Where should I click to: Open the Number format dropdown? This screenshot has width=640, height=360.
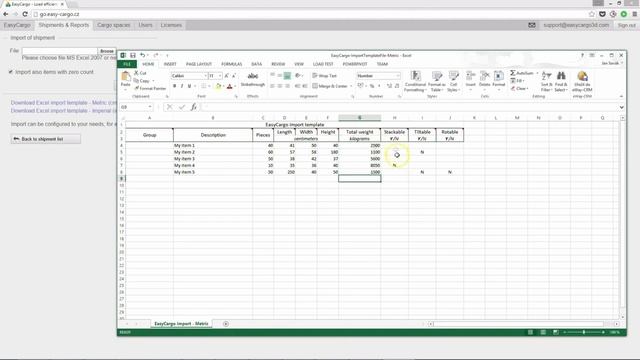[x=398, y=76]
